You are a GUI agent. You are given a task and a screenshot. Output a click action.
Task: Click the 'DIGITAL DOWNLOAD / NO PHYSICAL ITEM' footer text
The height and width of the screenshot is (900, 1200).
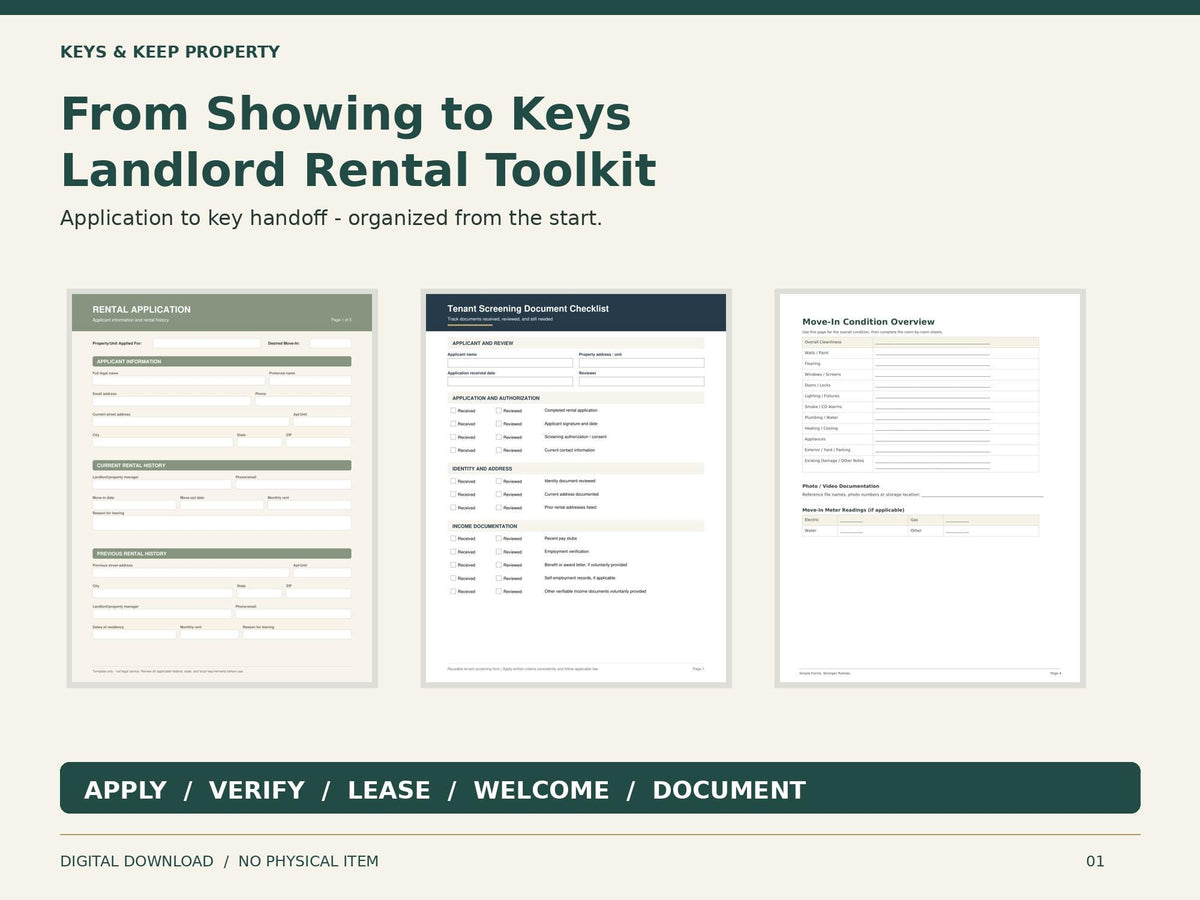coord(219,861)
